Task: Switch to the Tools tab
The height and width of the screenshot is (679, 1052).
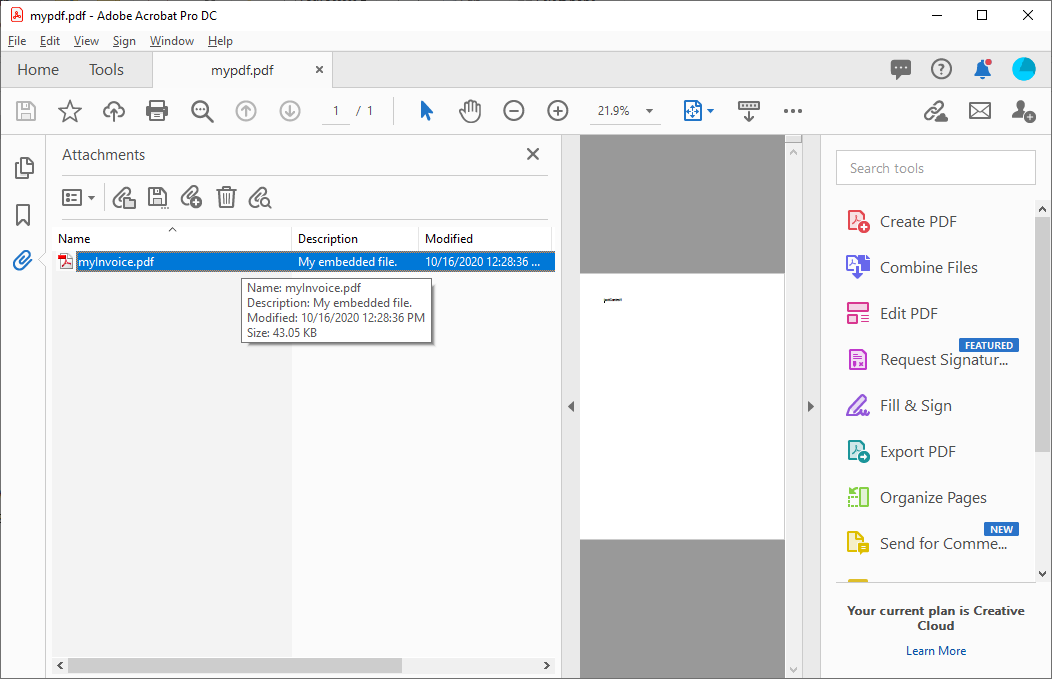Action: pyautogui.click(x=106, y=70)
